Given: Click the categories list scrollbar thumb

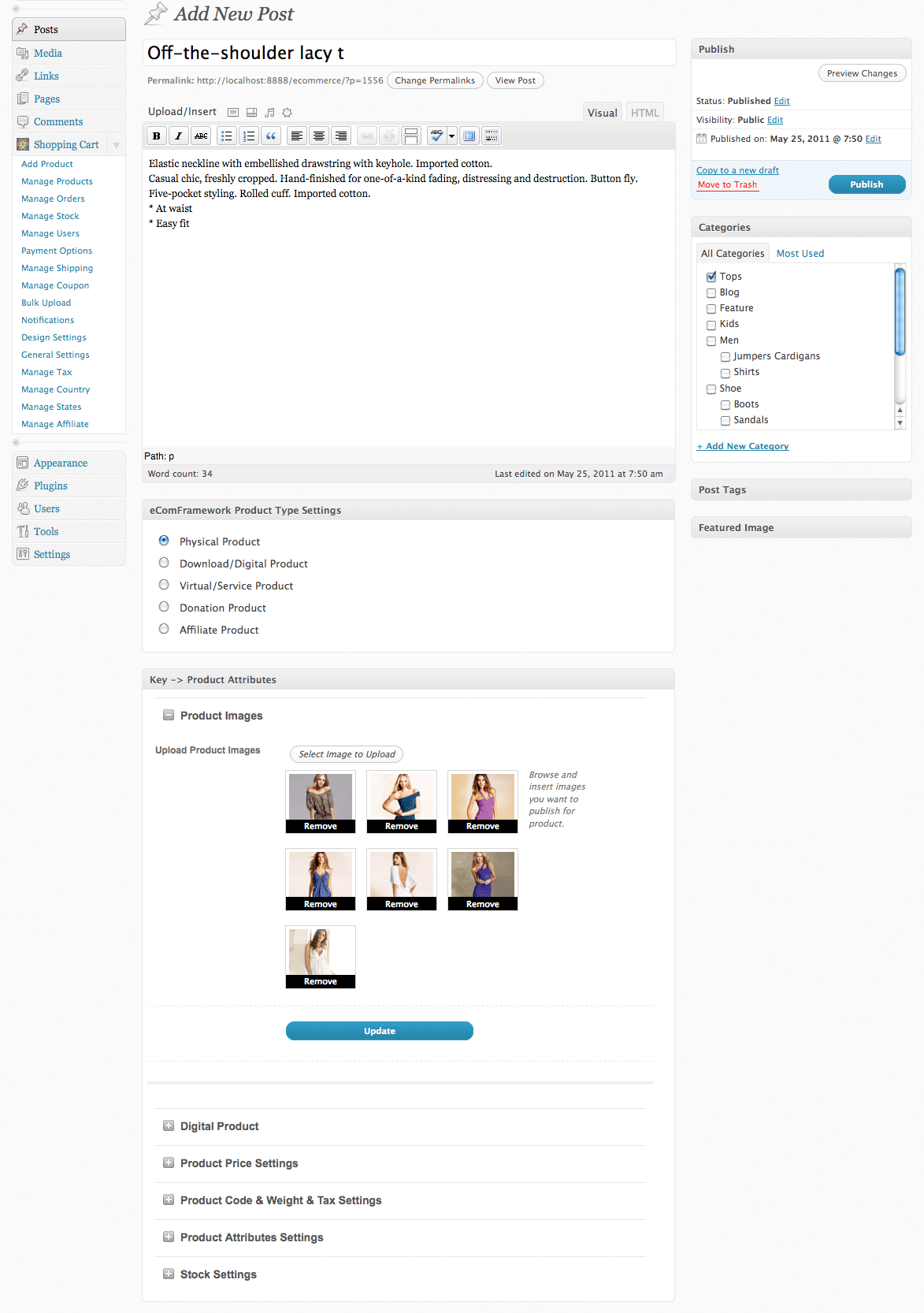Looking at the screenshot, I should coord(900,311).
